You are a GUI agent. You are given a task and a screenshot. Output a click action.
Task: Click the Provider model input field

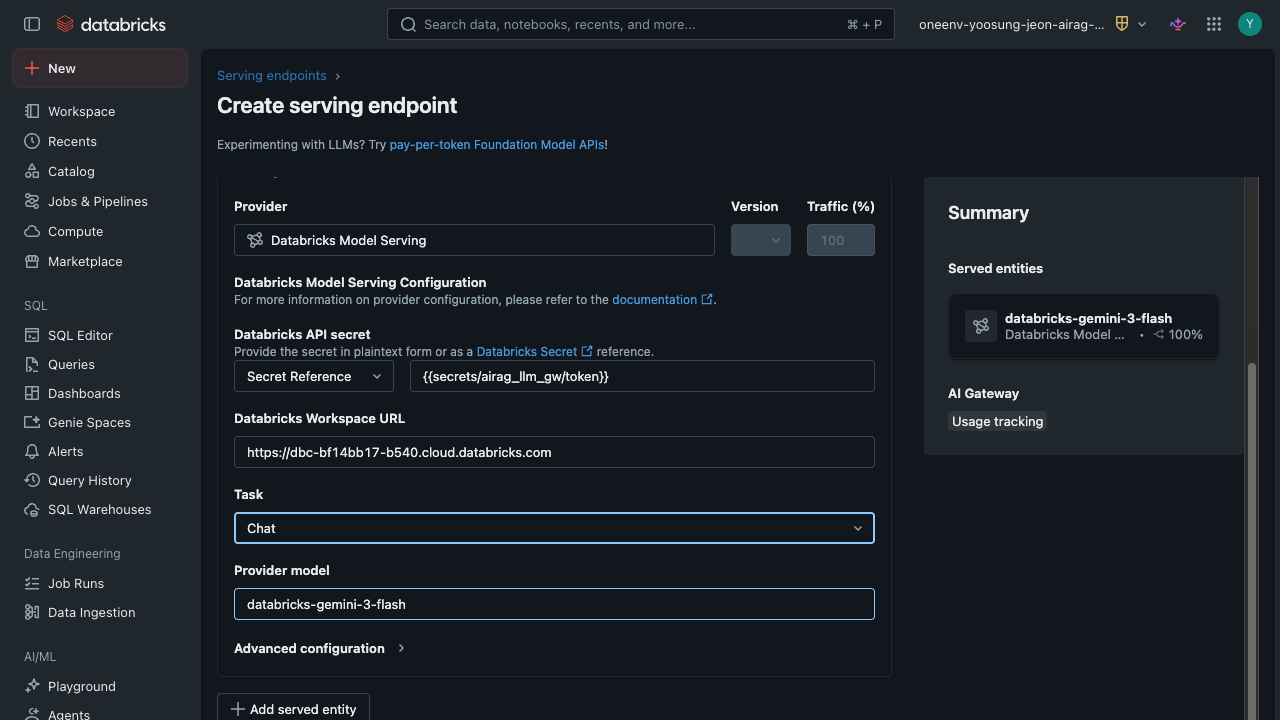point(554,604)
